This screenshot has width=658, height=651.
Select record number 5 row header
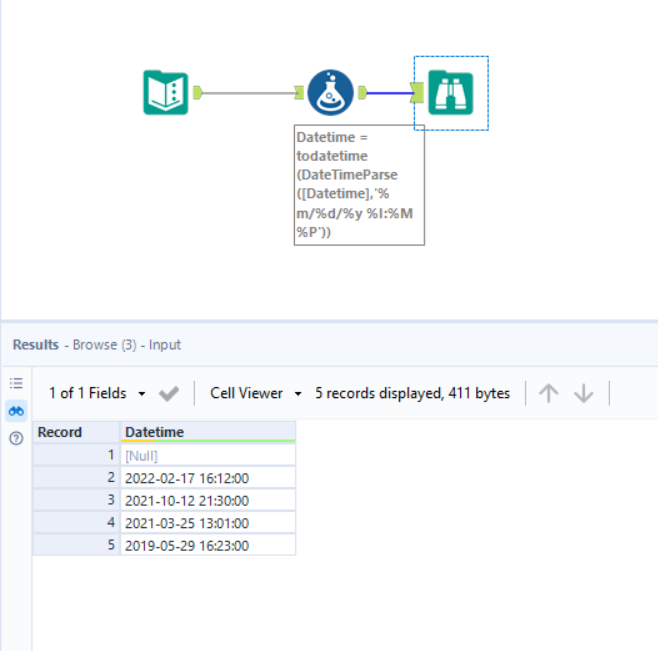[x=76, y=545]
